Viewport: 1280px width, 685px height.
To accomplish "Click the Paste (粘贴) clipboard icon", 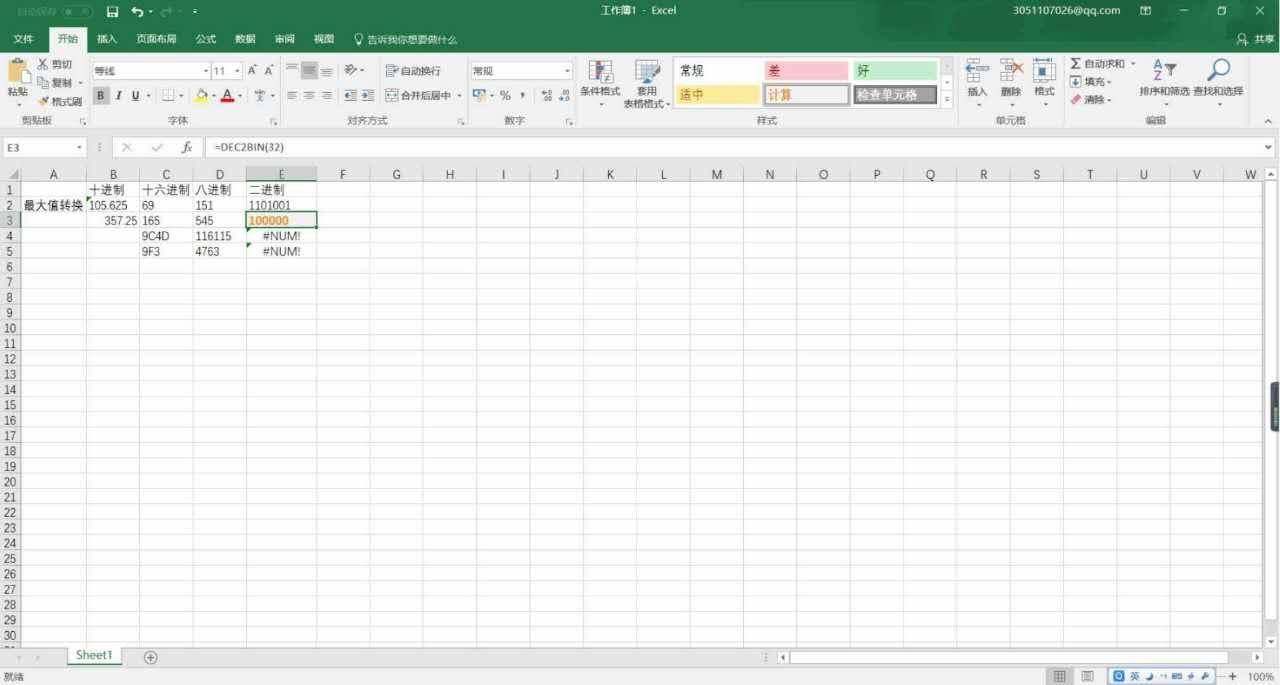I will [18, 72].
